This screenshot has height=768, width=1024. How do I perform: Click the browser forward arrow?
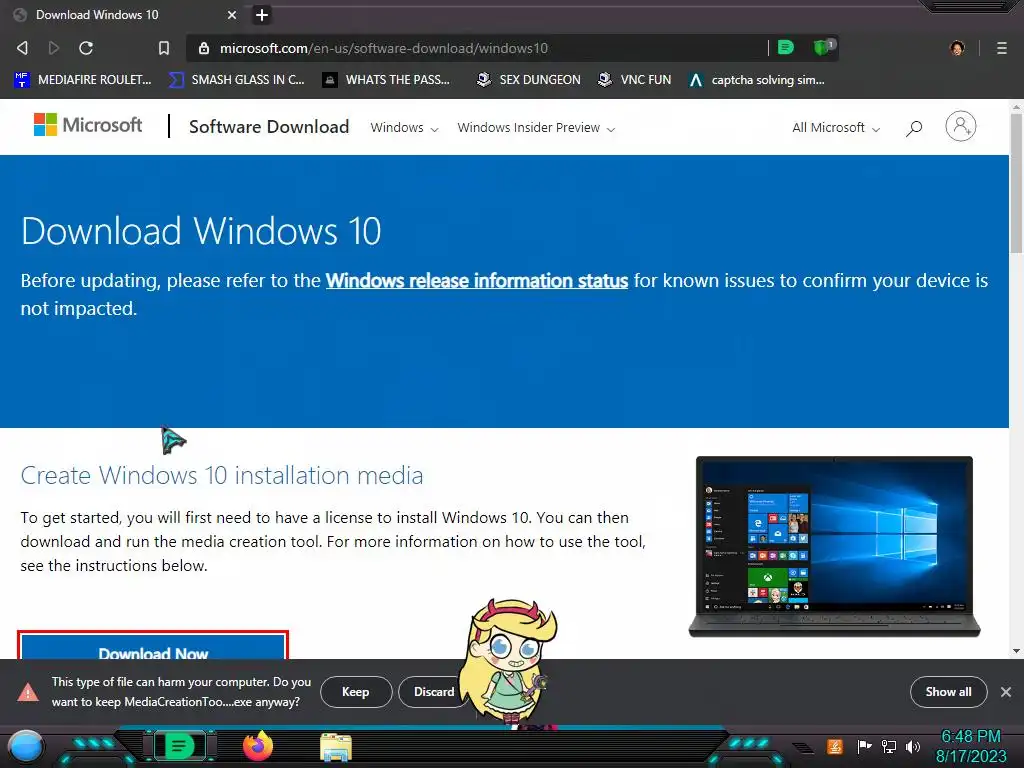pyautogui.click(x=54, y=48)
